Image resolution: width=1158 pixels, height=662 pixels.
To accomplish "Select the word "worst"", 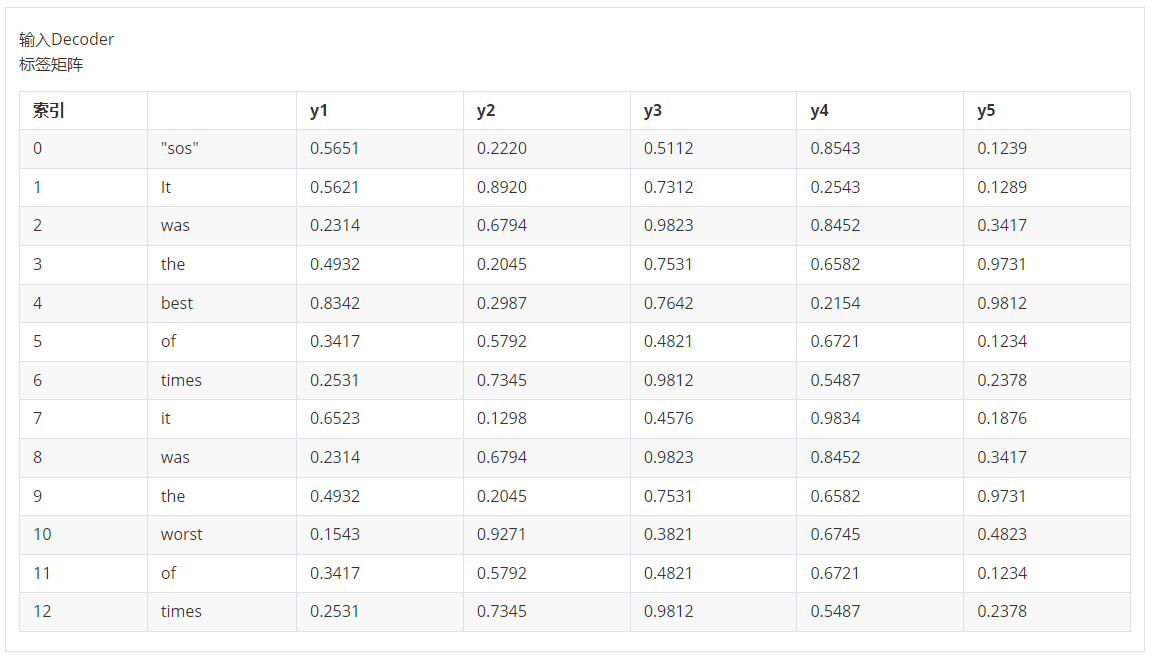I will 182,534.
